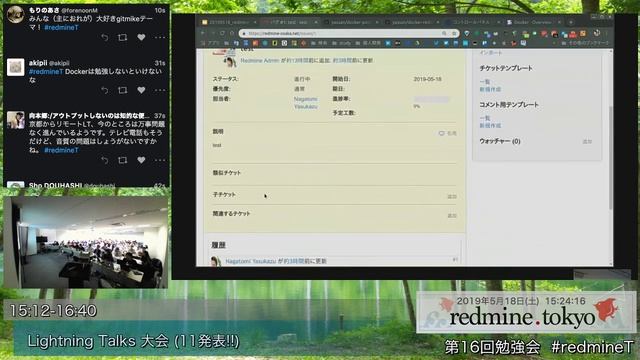Add a subtask via 子チケット 追加
The height and width of the screenshot is (360, 640).
pyautogui.click(x=452, y=197)
